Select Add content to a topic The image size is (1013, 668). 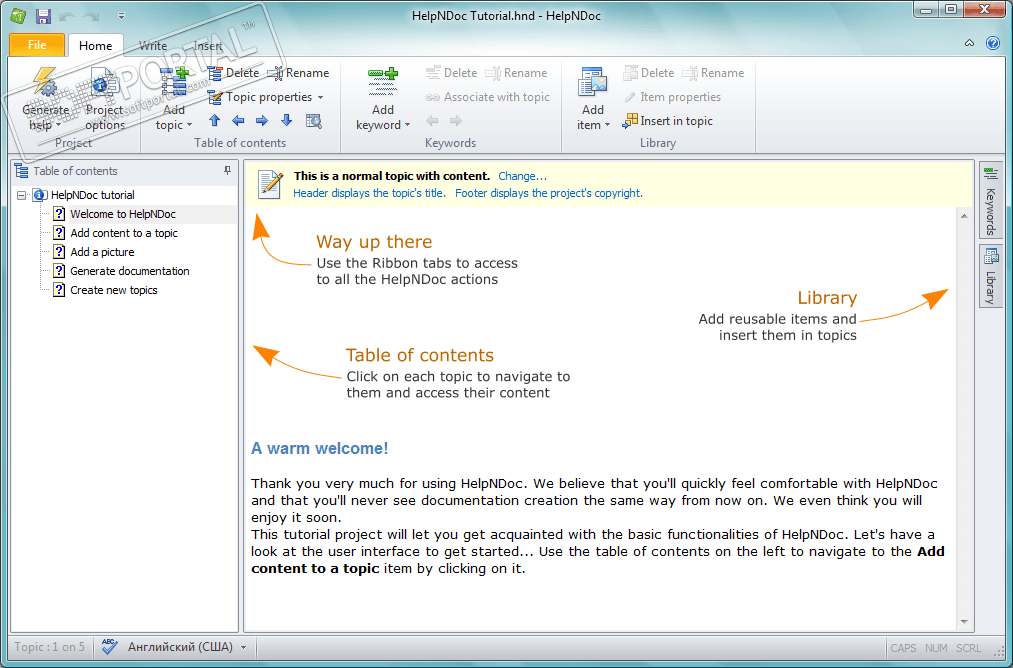[x=123, y=233]
